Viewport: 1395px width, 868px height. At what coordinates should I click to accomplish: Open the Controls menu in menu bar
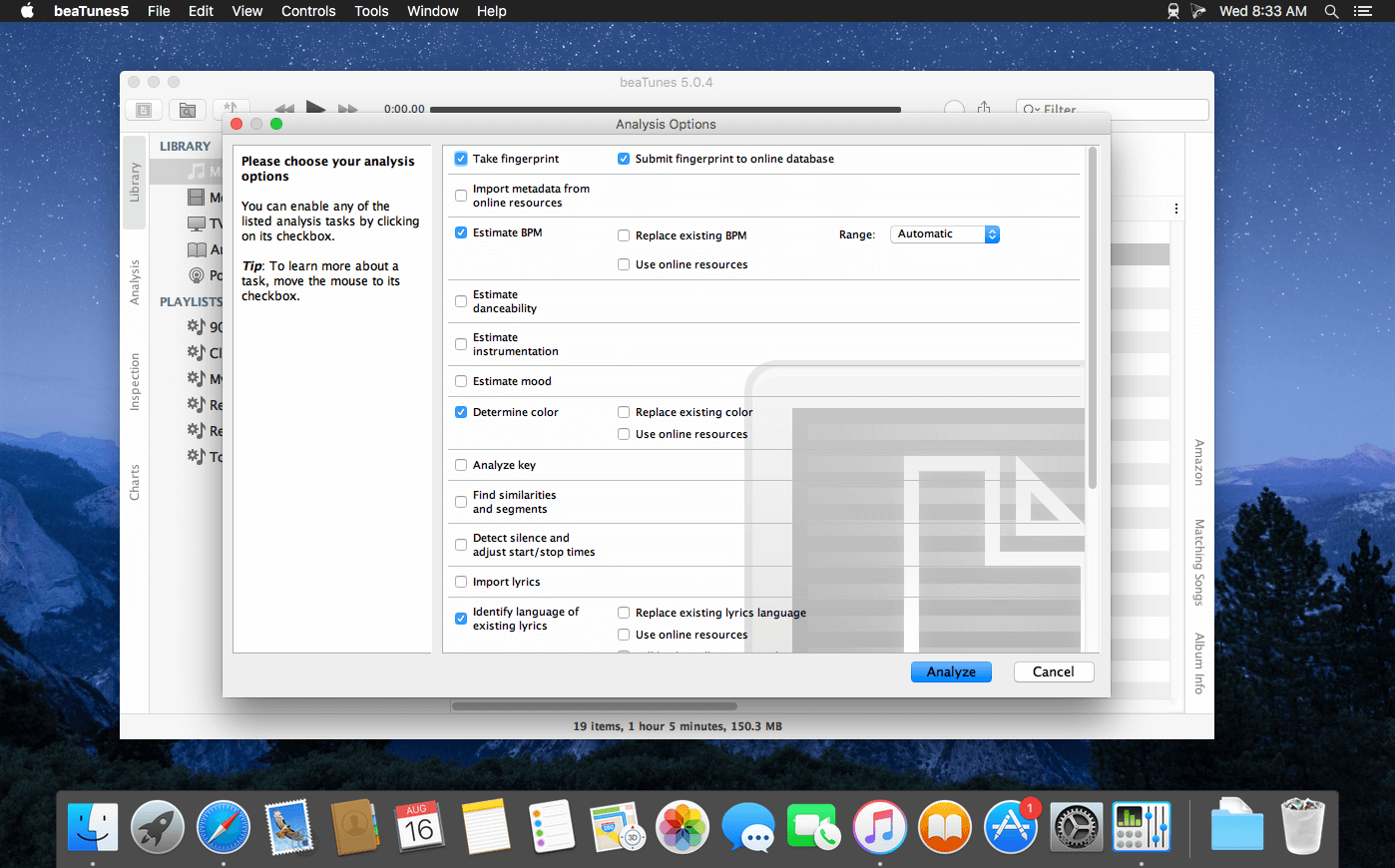coord(308,11)
